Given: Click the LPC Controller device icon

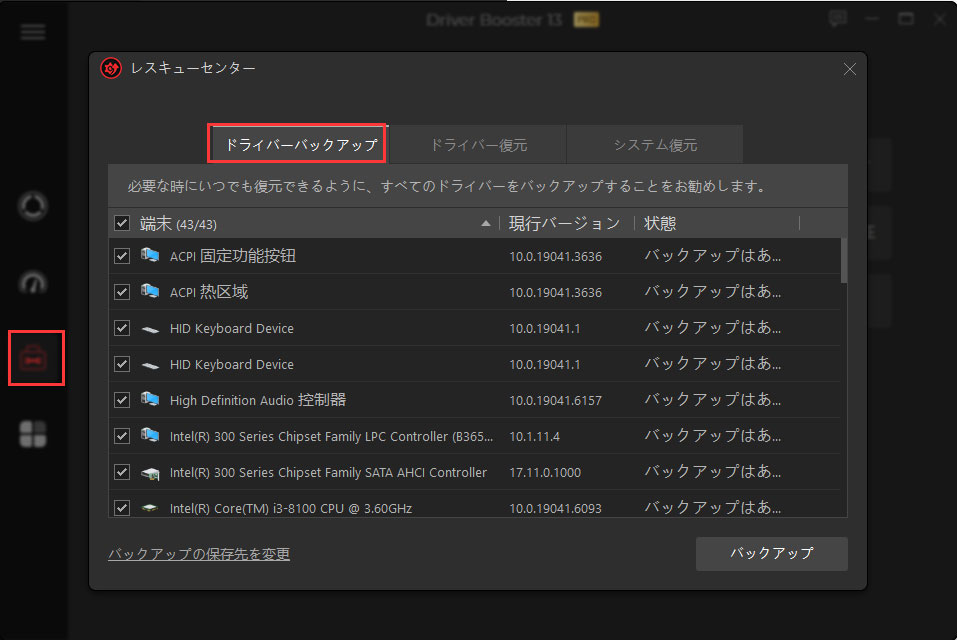Looking at the screenshot, I should point(150,436).
